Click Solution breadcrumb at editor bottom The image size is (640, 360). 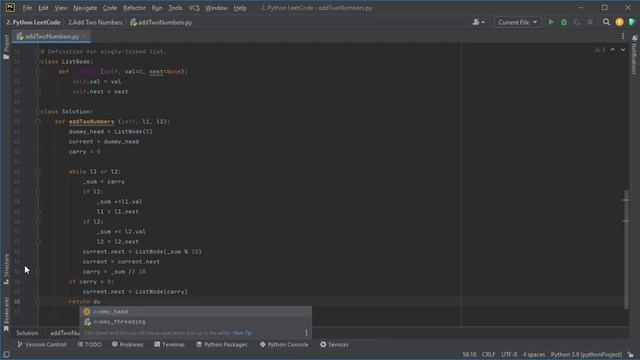click(27, 333)
